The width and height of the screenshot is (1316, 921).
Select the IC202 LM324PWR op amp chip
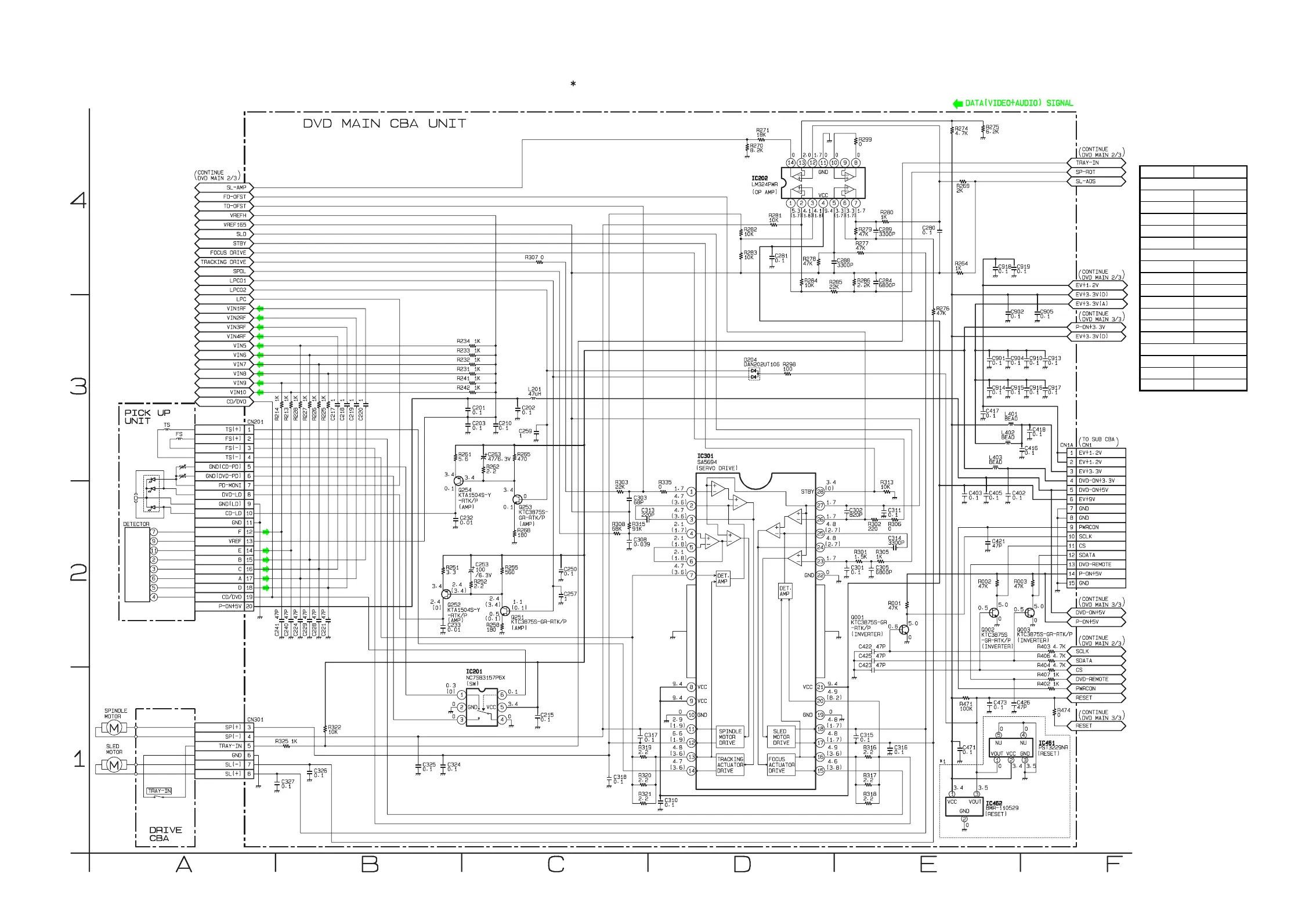point(823,183)
